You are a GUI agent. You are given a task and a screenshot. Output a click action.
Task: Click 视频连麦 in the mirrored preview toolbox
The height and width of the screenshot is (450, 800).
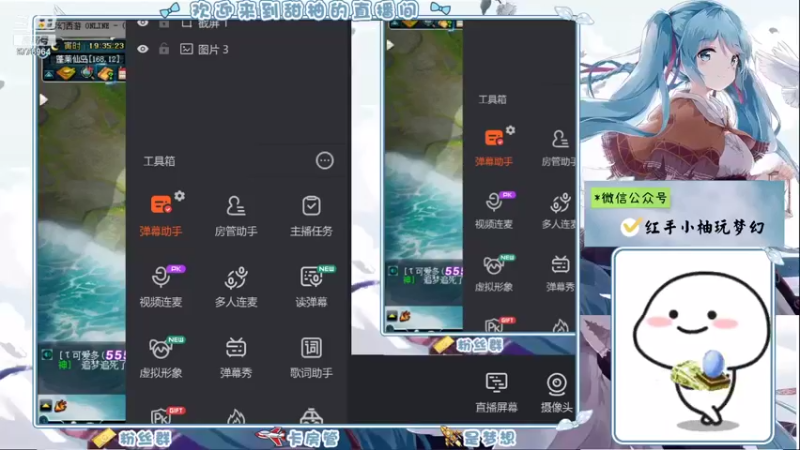click(494, 210)
